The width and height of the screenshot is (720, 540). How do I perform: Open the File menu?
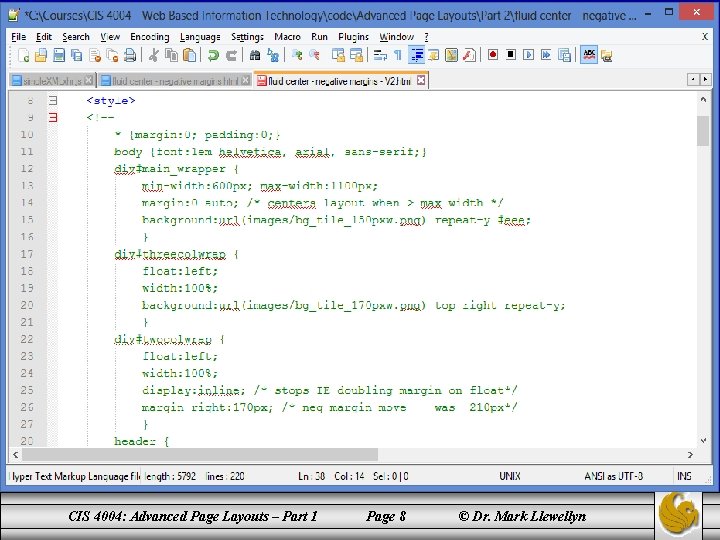pyautogui.click(x=18, y=37)
